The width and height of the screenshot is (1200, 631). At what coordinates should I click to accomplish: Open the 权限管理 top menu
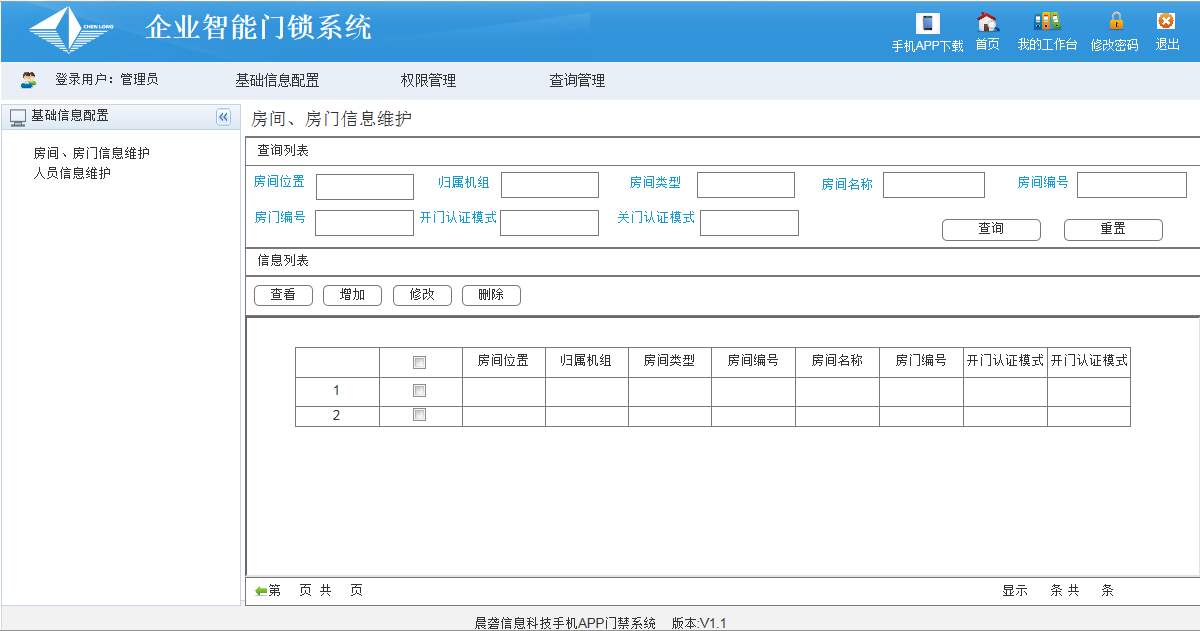(428, 81)
